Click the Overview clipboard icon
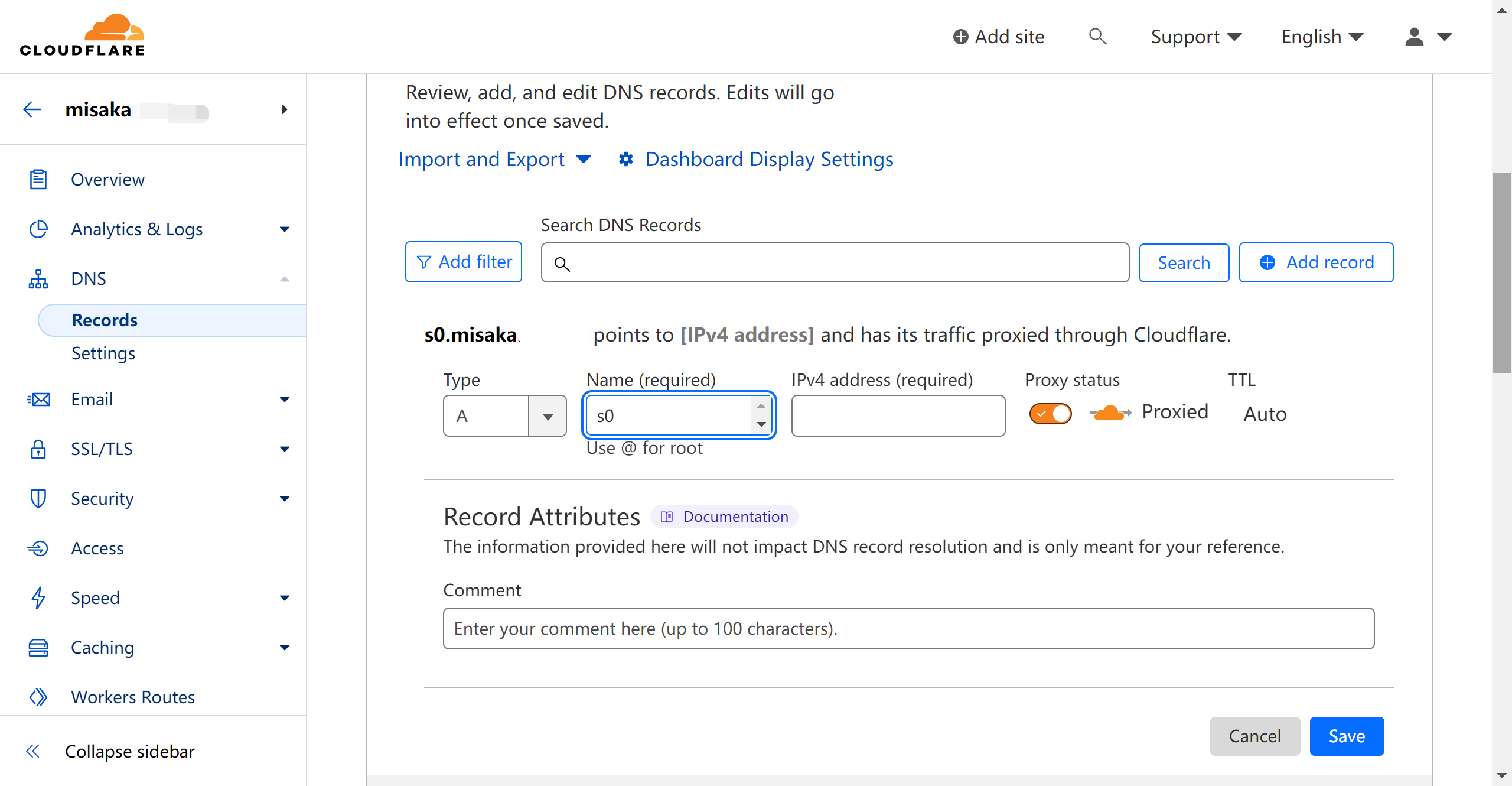 pyautogui.click(x=38, y=179)
